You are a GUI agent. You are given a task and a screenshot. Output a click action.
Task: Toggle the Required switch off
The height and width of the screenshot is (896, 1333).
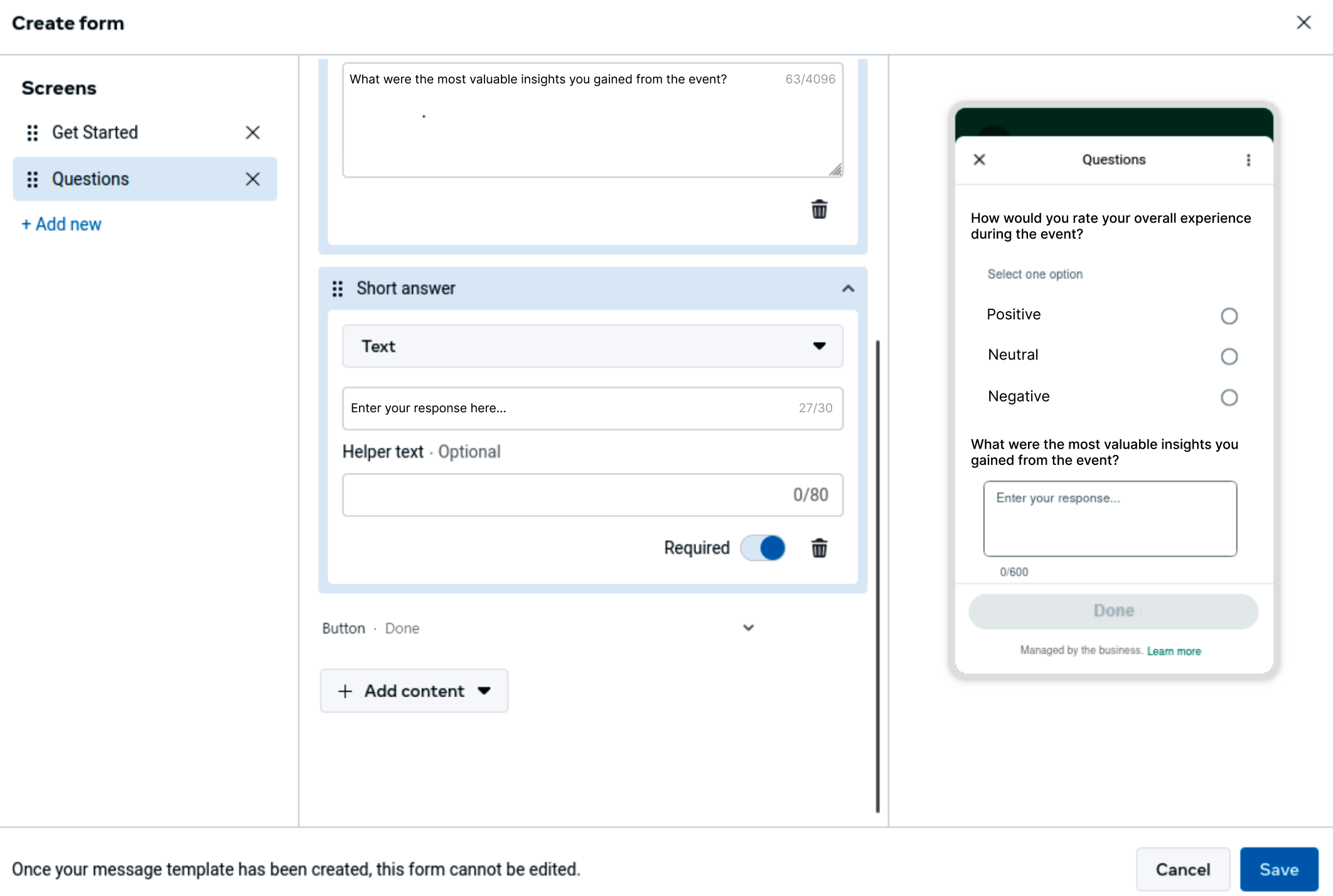point(763,548)
